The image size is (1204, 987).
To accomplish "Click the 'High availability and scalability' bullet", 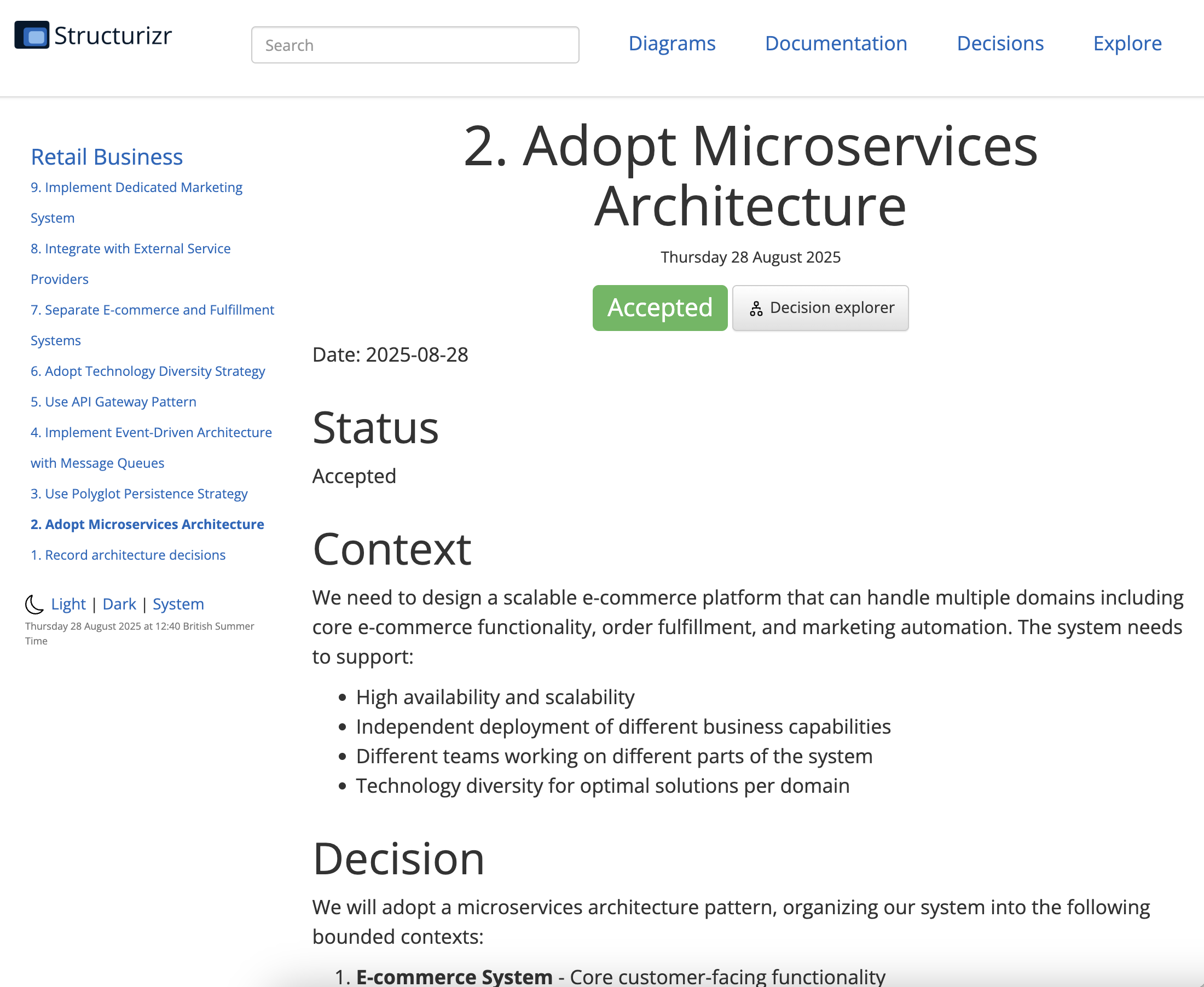I will pos(495,697).
